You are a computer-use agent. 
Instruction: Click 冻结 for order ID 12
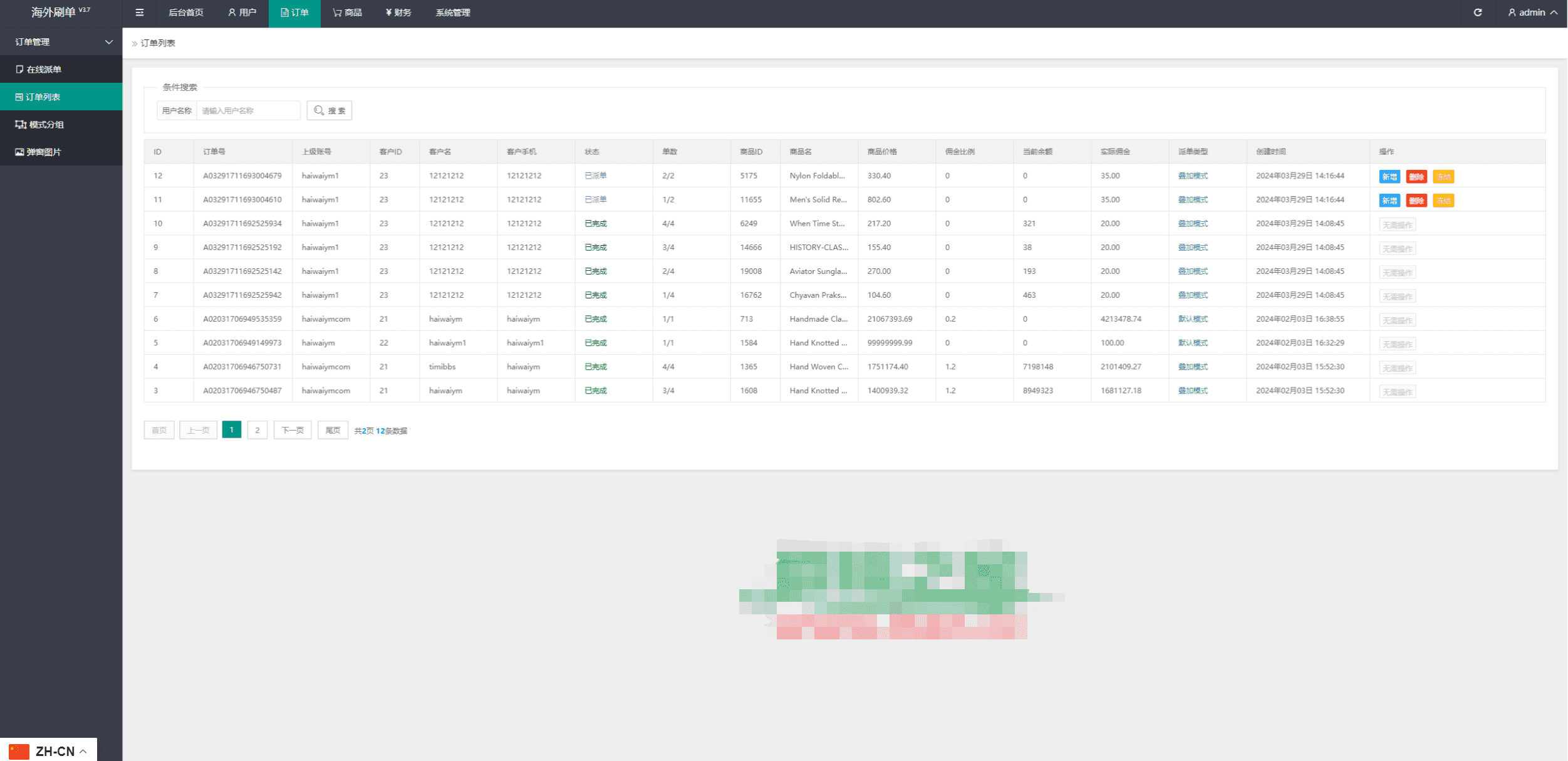tap(1443, 177)
